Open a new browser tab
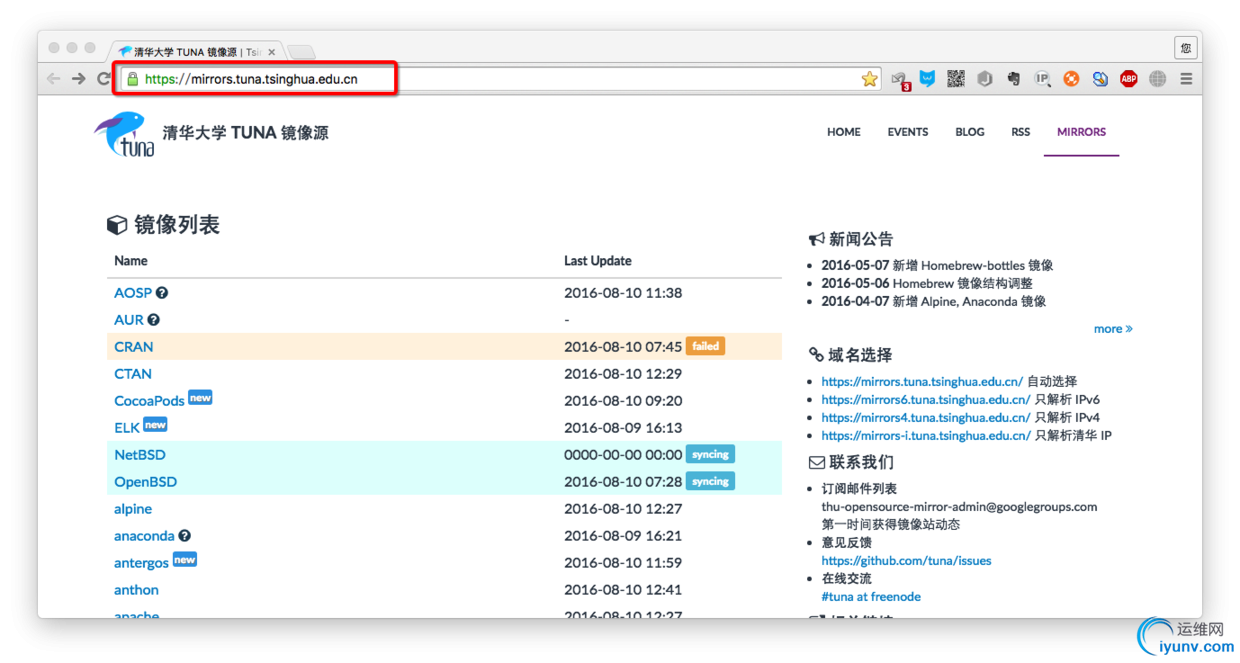The height and width of the screenshot is (663, 1240). coord(301,52)
